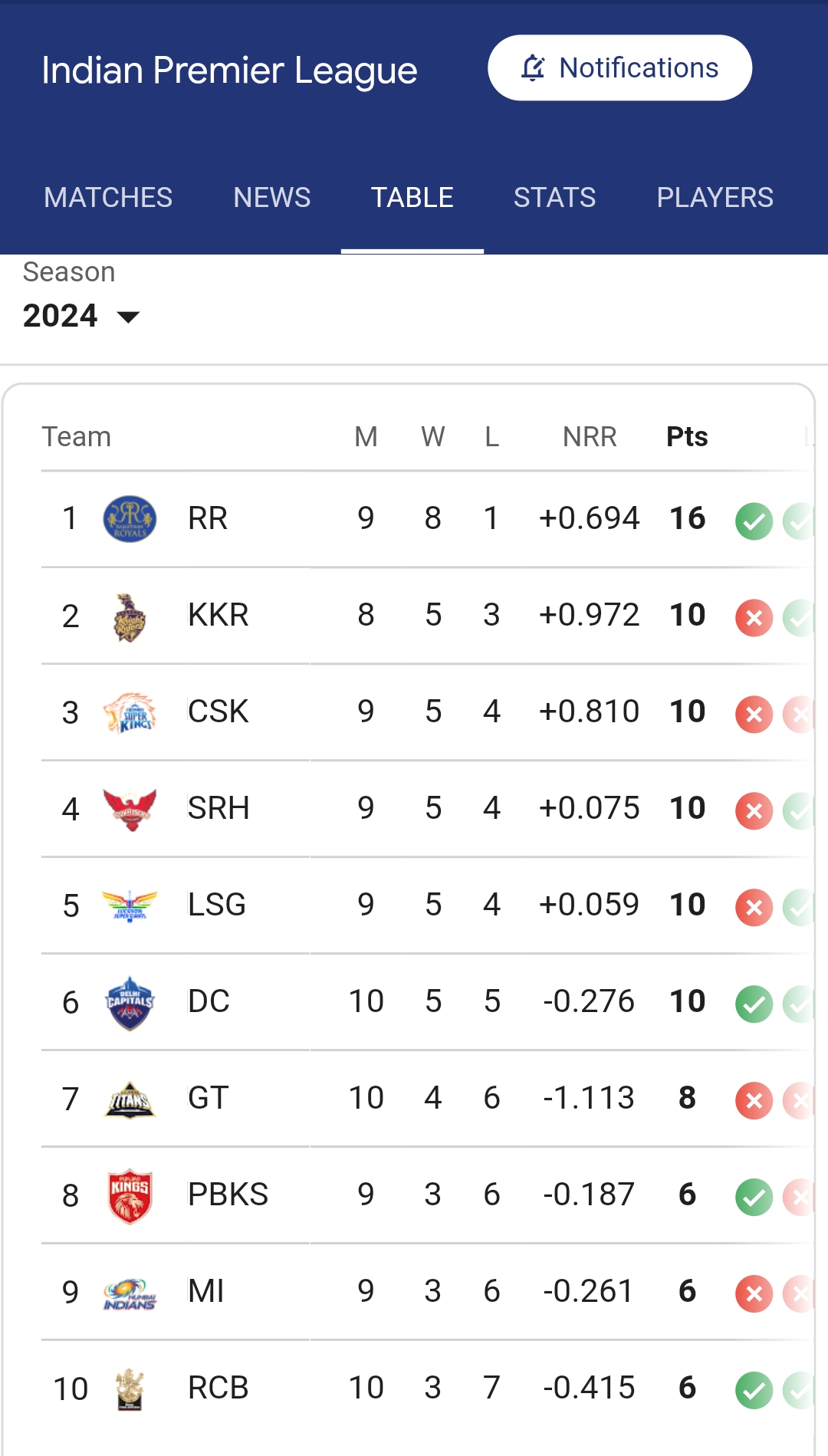Click the Pts column header
The image size is (828, 1456).
tap(687, 437)
